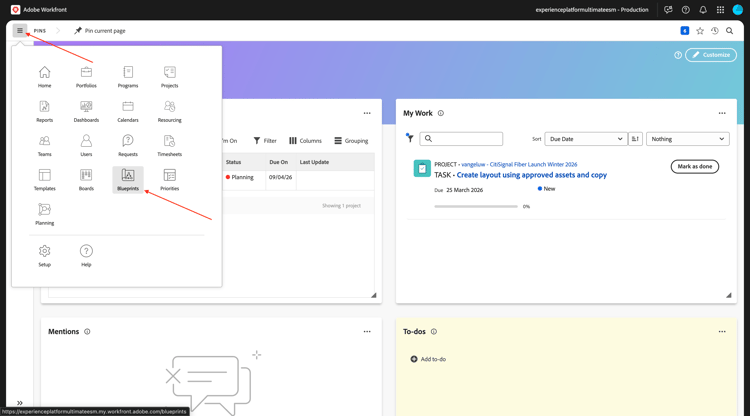Screen dimensions: 750x416
Task: Open Projects from the main menu
Action: [x=169, y=77]
